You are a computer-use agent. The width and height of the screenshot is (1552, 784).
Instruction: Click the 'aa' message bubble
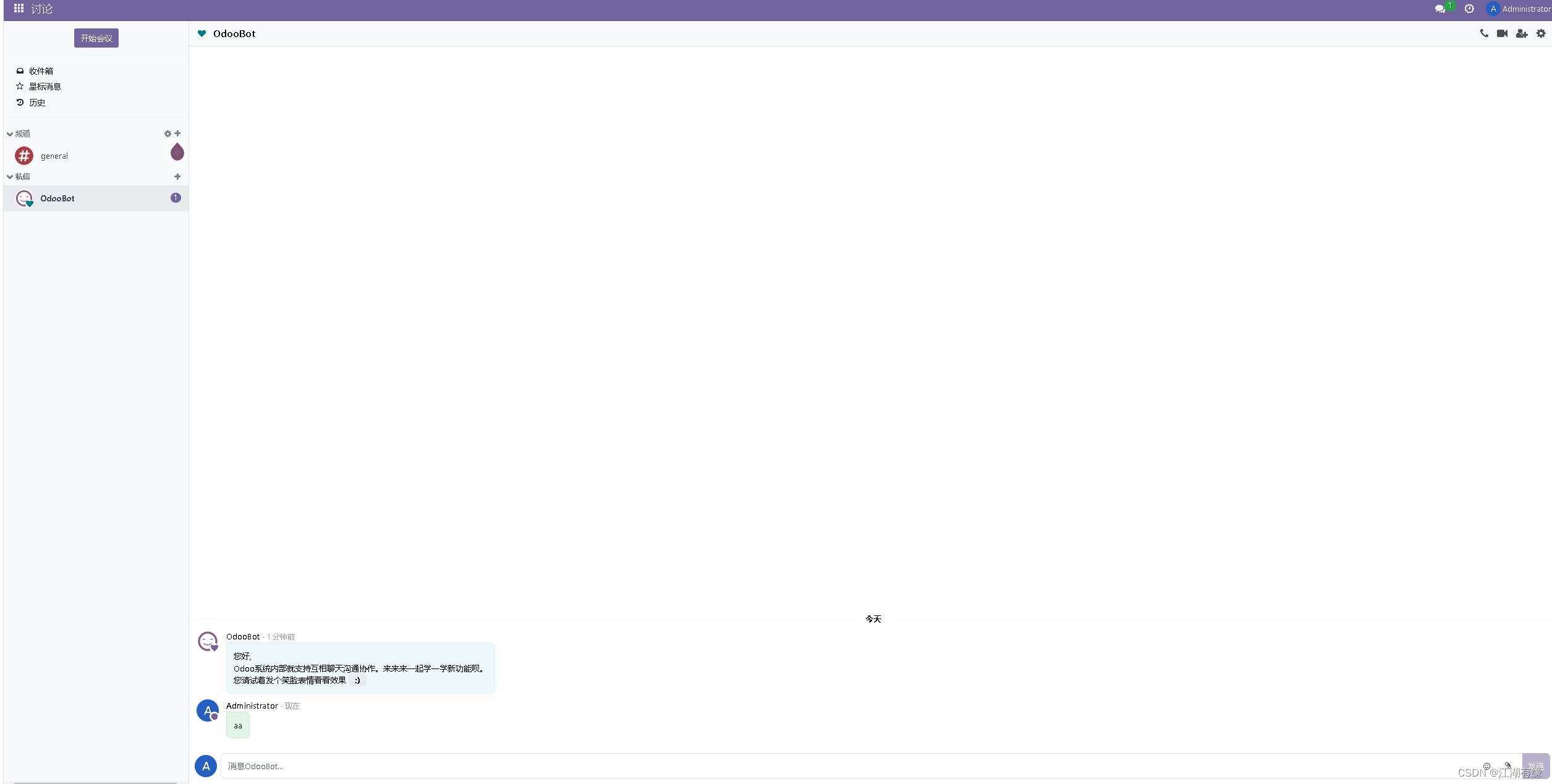click(238, 725)
